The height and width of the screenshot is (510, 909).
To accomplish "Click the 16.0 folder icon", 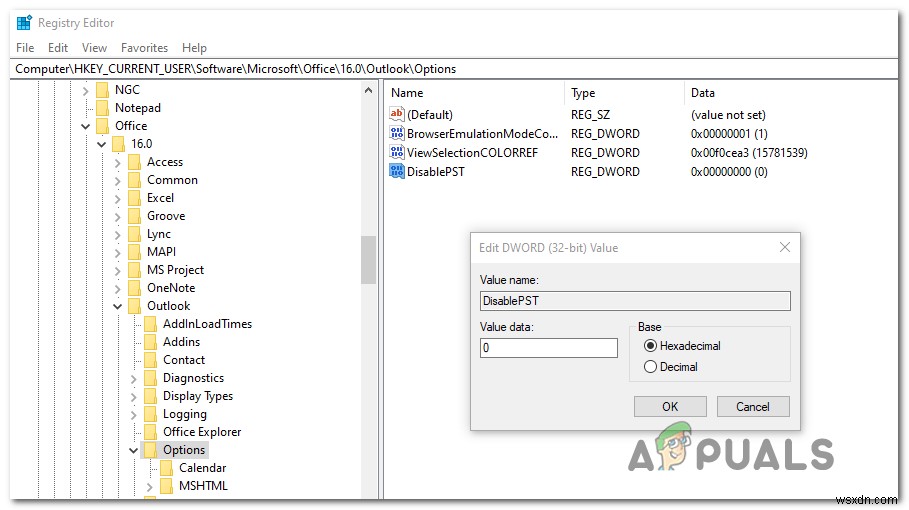I will (118, 144).
